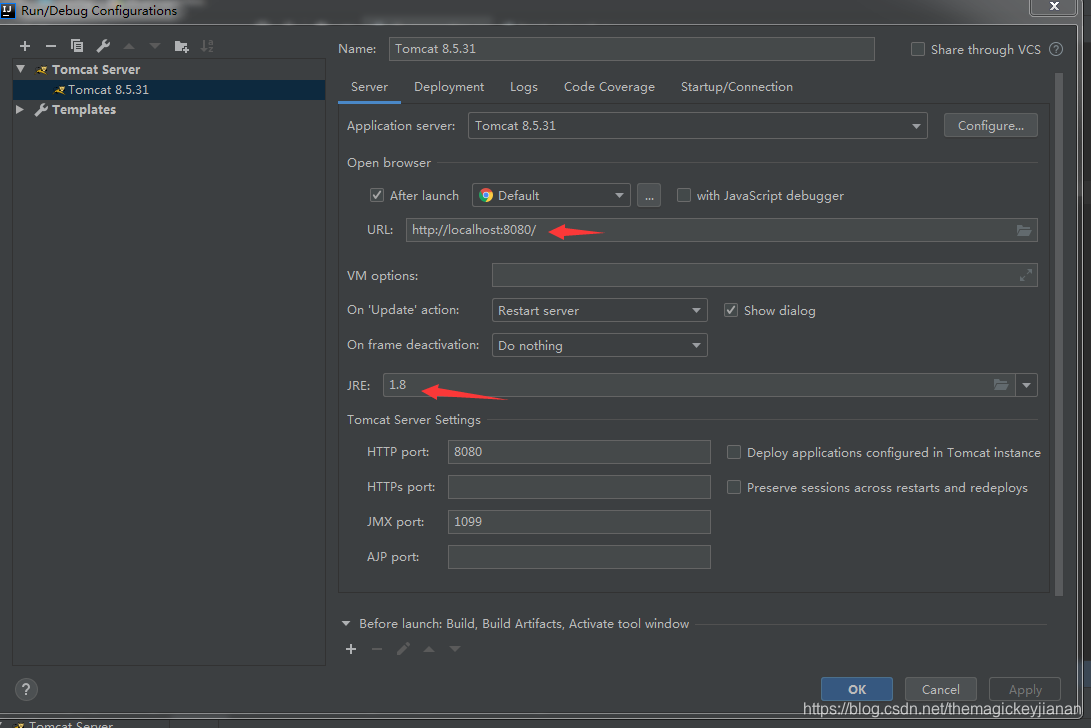Click the Cancel button
This screenshot has width=1091, height=728.
[x=940, y=689]
